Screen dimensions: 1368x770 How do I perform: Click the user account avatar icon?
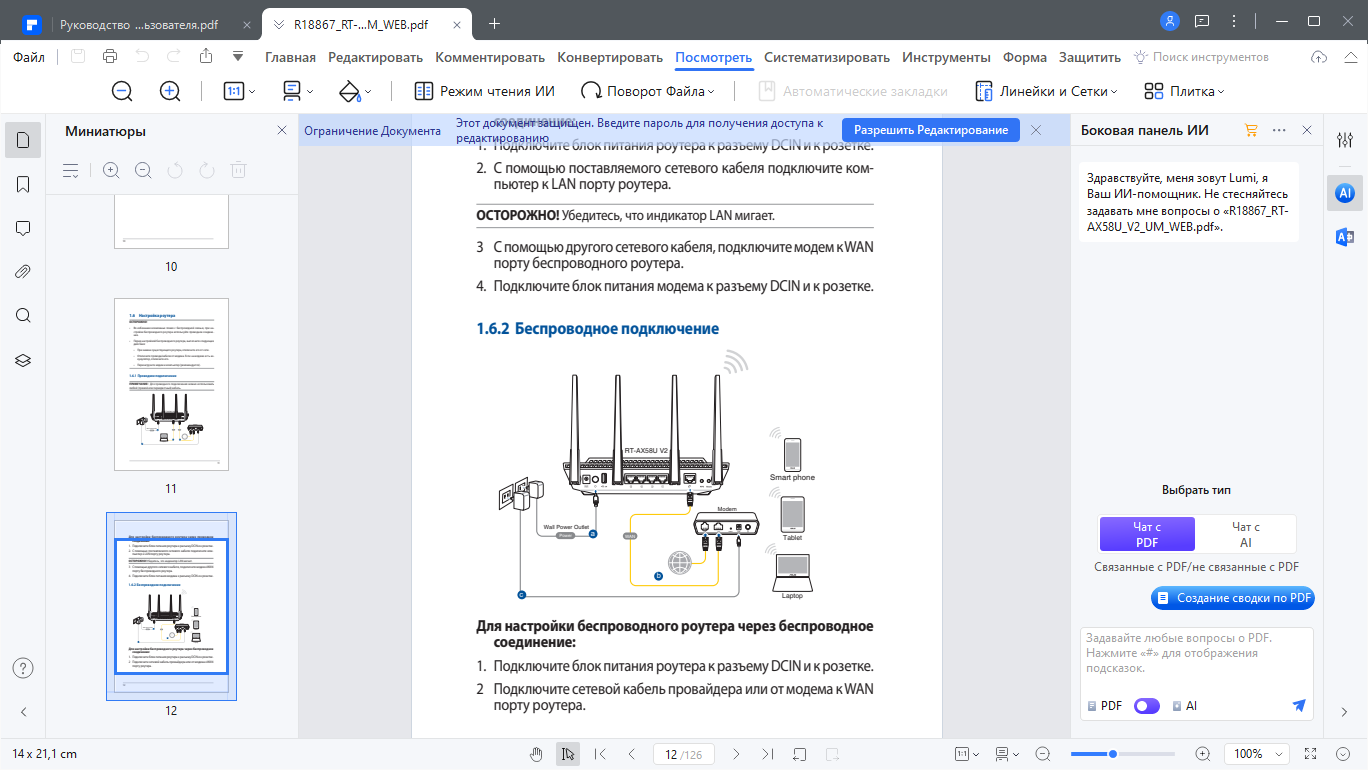tap(1170, 21)
